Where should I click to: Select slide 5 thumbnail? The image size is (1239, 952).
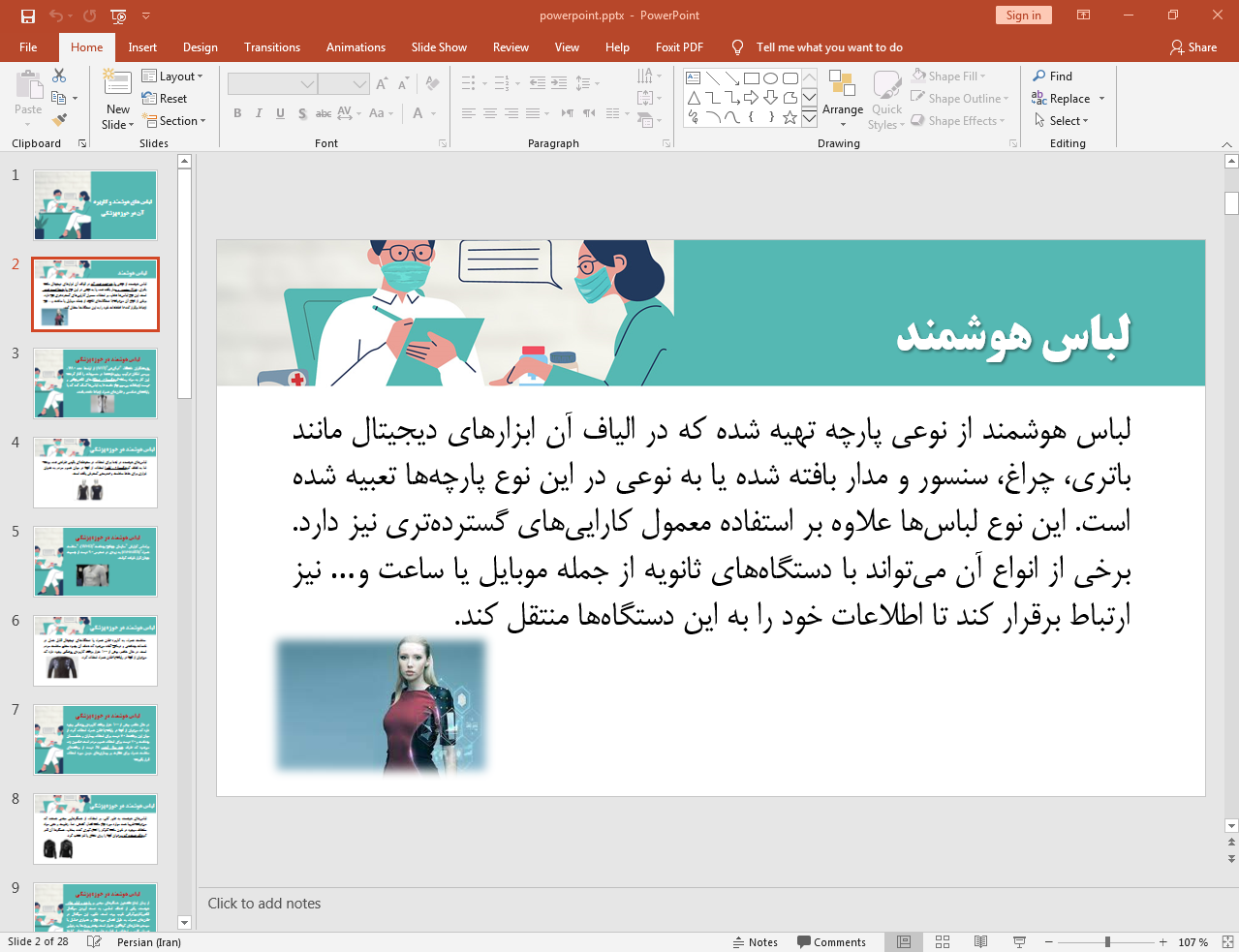95,562
